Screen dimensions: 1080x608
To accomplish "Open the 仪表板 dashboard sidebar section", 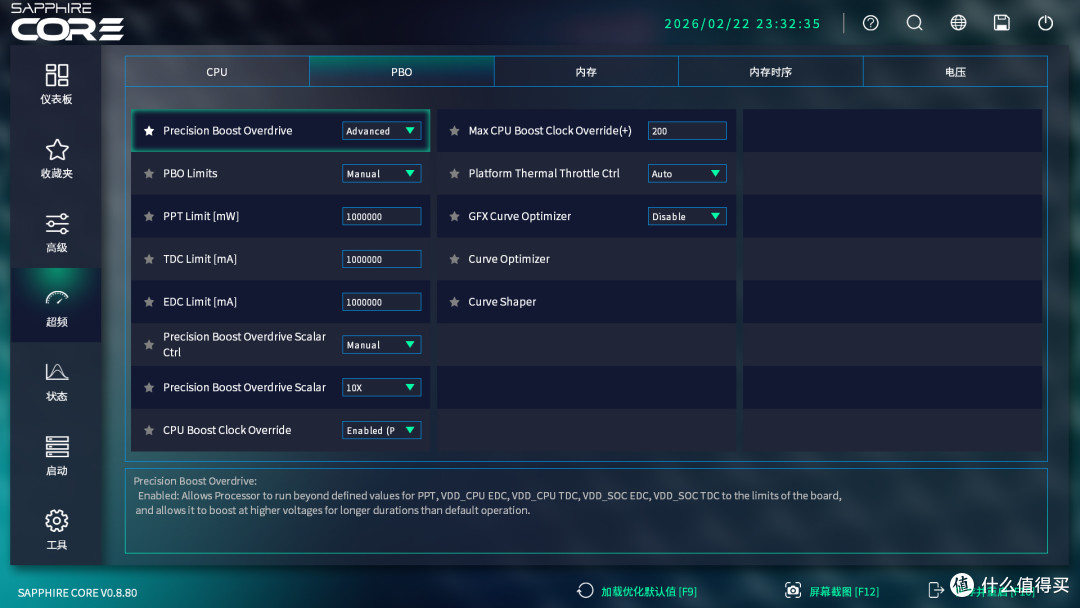I will click(x=56, y=84).
